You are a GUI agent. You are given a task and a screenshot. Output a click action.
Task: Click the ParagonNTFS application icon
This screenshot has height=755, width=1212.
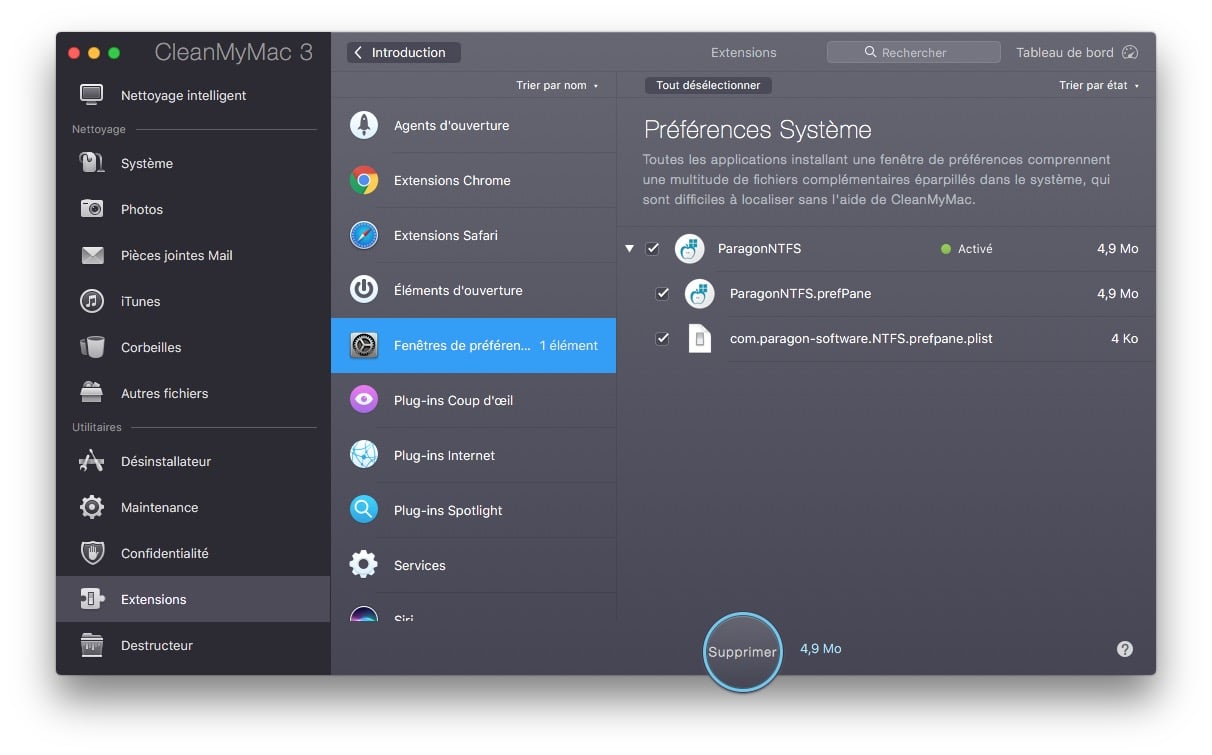coord(690,249)
